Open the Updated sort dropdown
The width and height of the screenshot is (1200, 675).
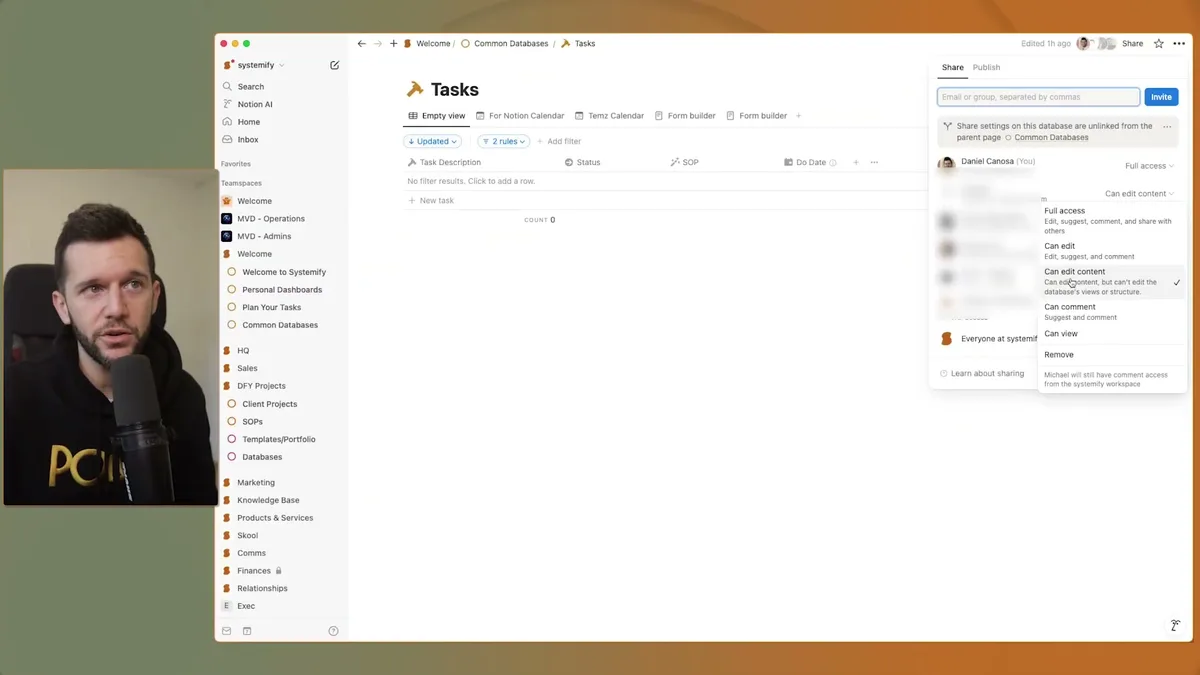[433, 141]
